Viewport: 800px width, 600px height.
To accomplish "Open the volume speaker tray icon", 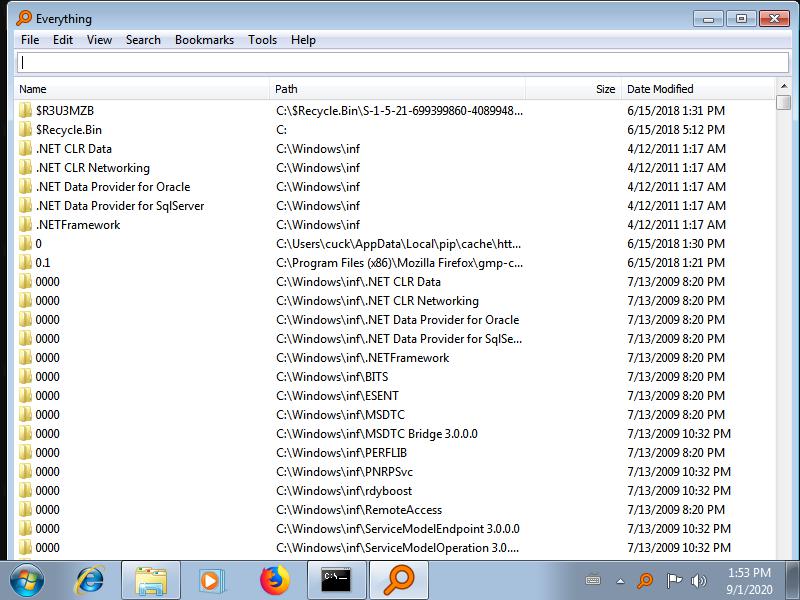I will pos(698,580).
